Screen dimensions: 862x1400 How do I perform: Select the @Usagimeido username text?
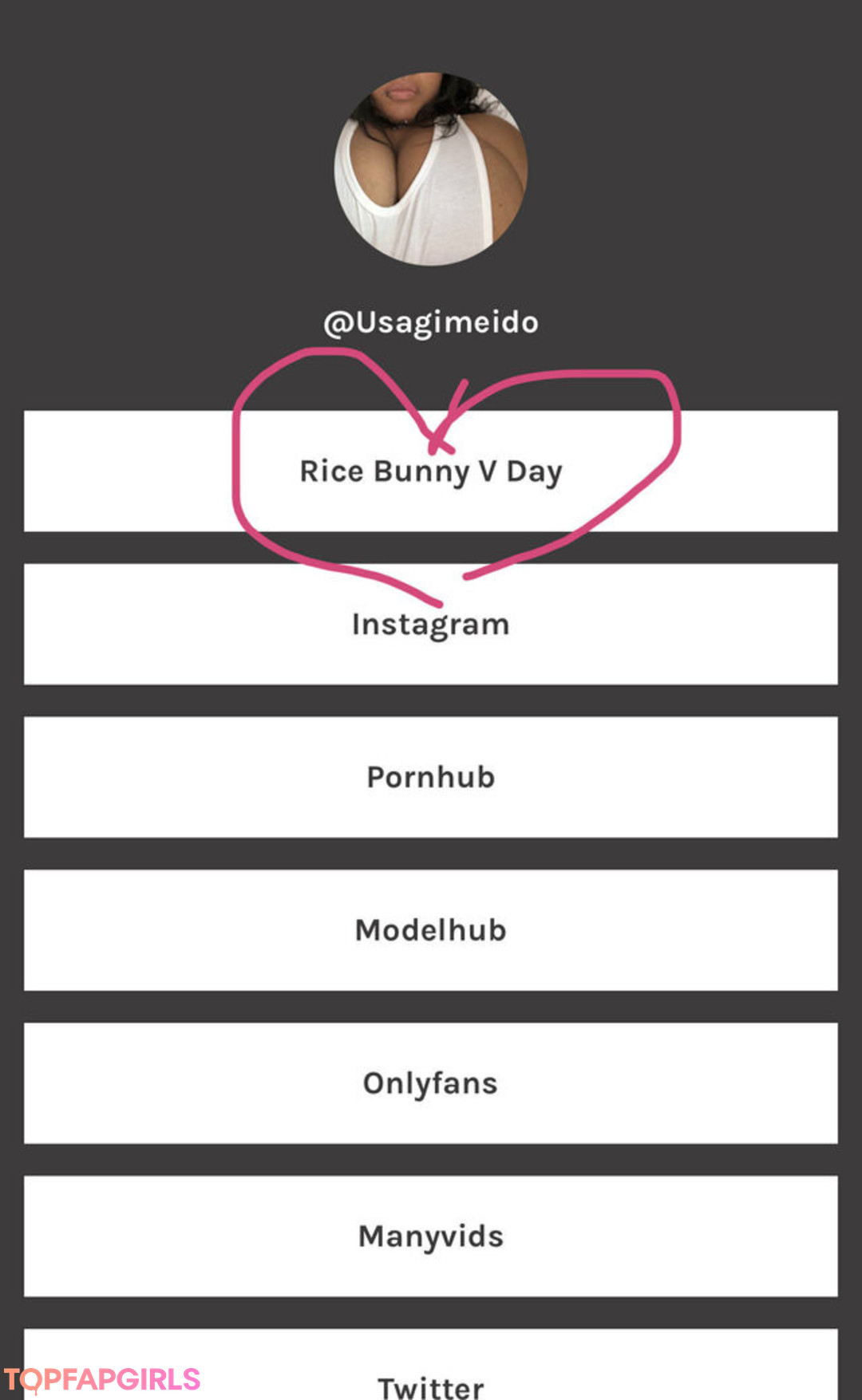pyautogui.click(x=431, y=322)
